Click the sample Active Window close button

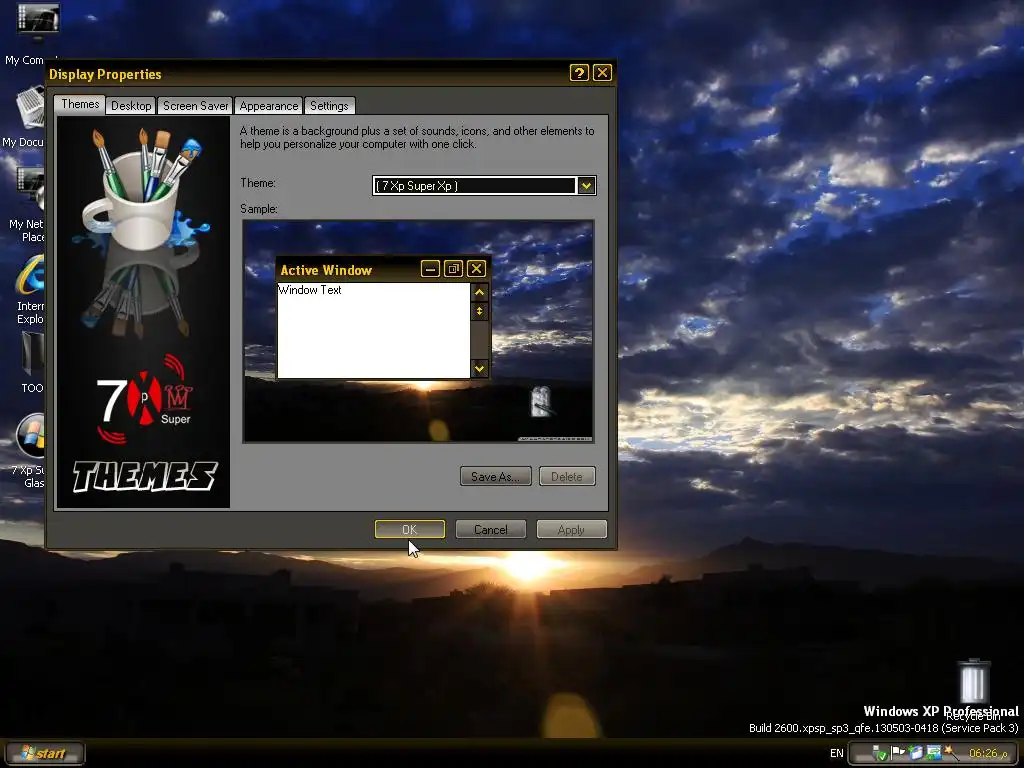point(477,268)
